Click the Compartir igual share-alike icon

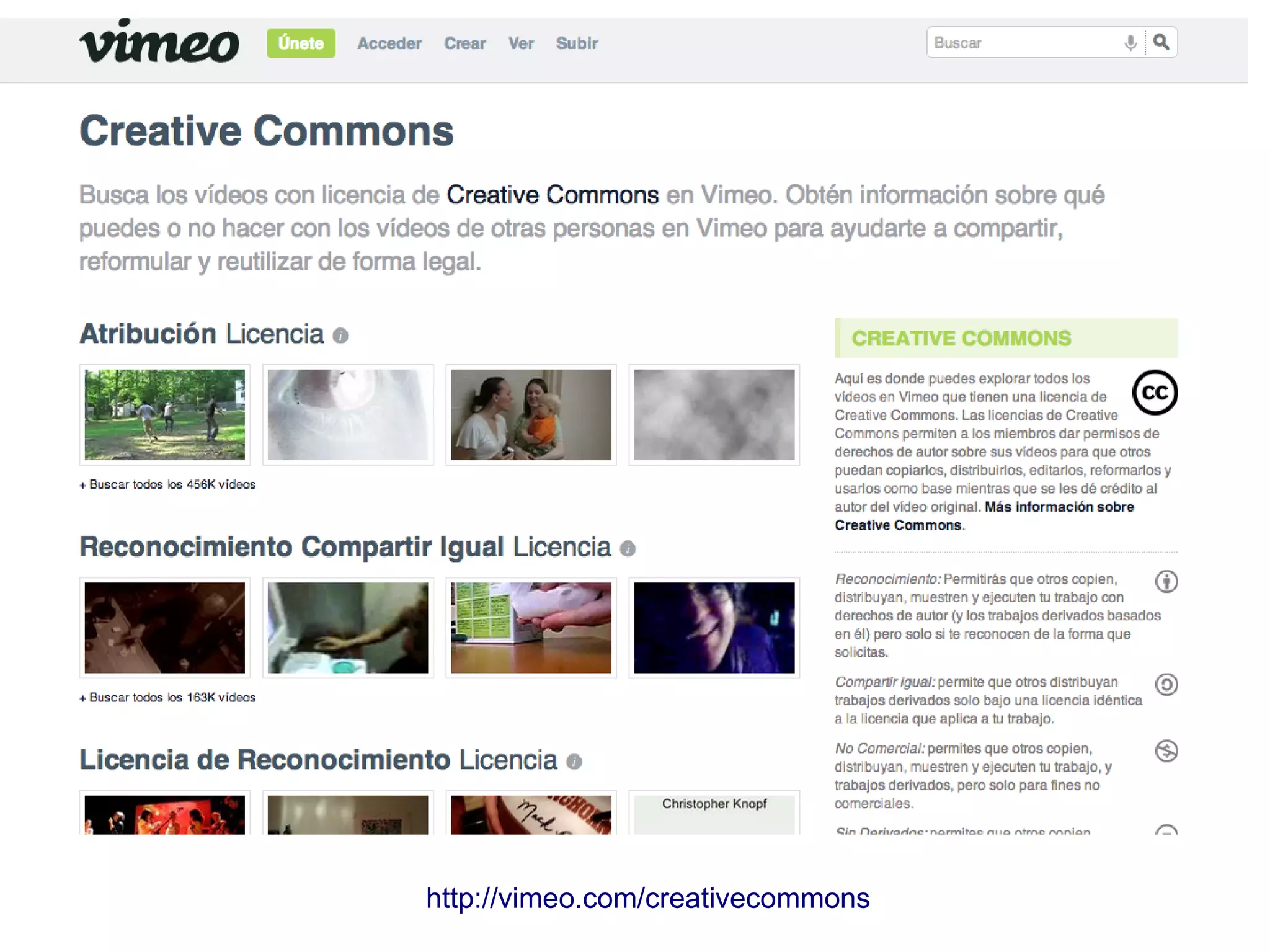point(1166,685)
